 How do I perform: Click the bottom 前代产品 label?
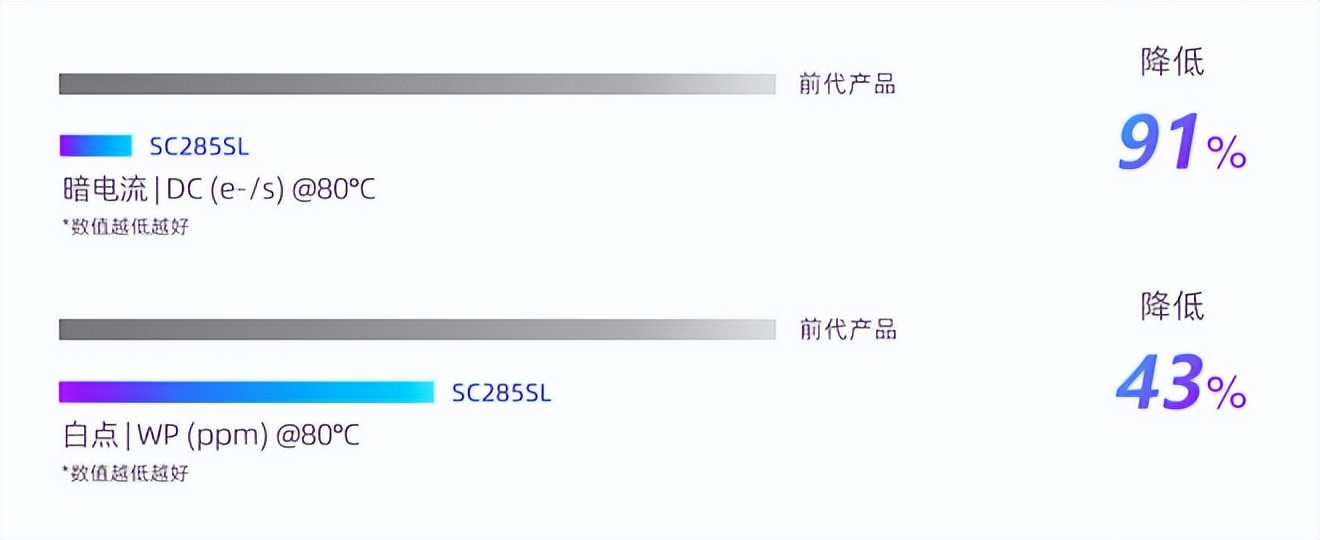coord(847,329)
